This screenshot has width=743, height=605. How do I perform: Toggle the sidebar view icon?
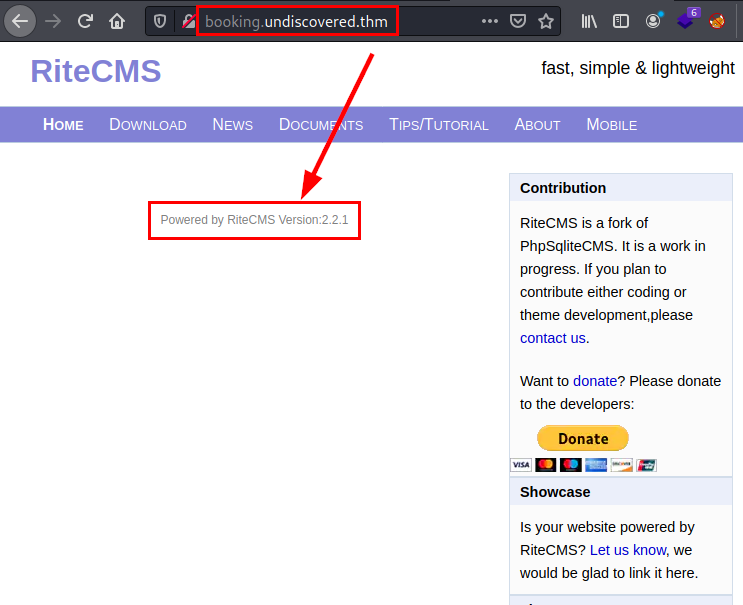point(621,21)
